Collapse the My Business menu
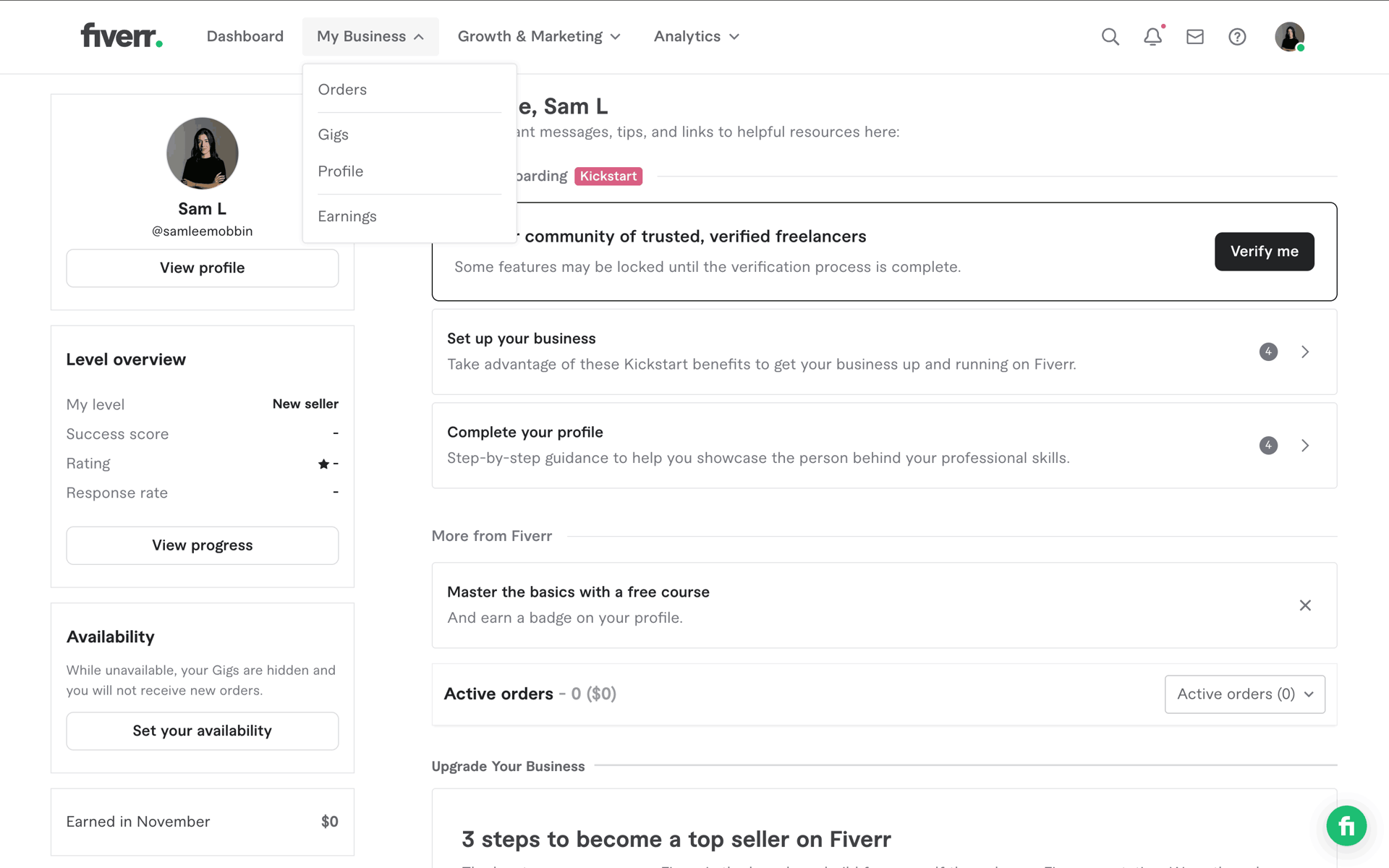 [x=370, y=37]
